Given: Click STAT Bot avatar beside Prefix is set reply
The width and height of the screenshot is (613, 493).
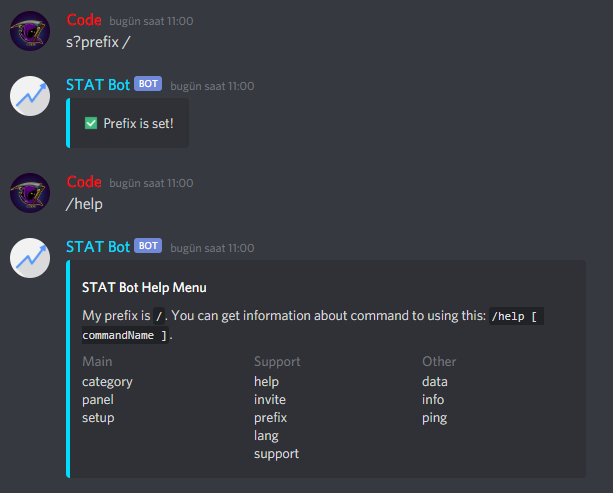Looking at the screenshot, I should coord(30,96).
